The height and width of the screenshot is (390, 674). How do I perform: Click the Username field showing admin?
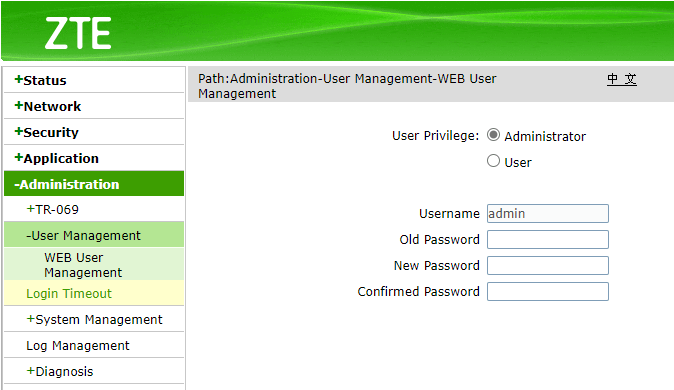(548, 213)
